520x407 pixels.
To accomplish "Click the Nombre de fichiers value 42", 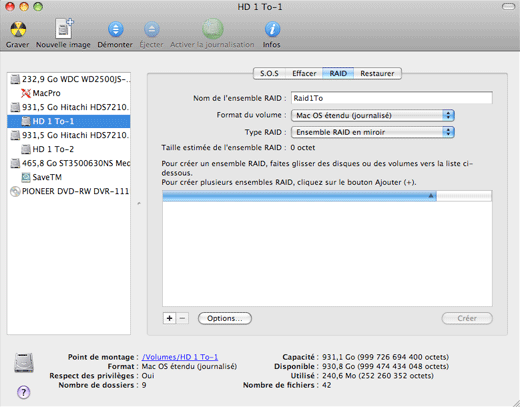I will click(x=327, y=385).
